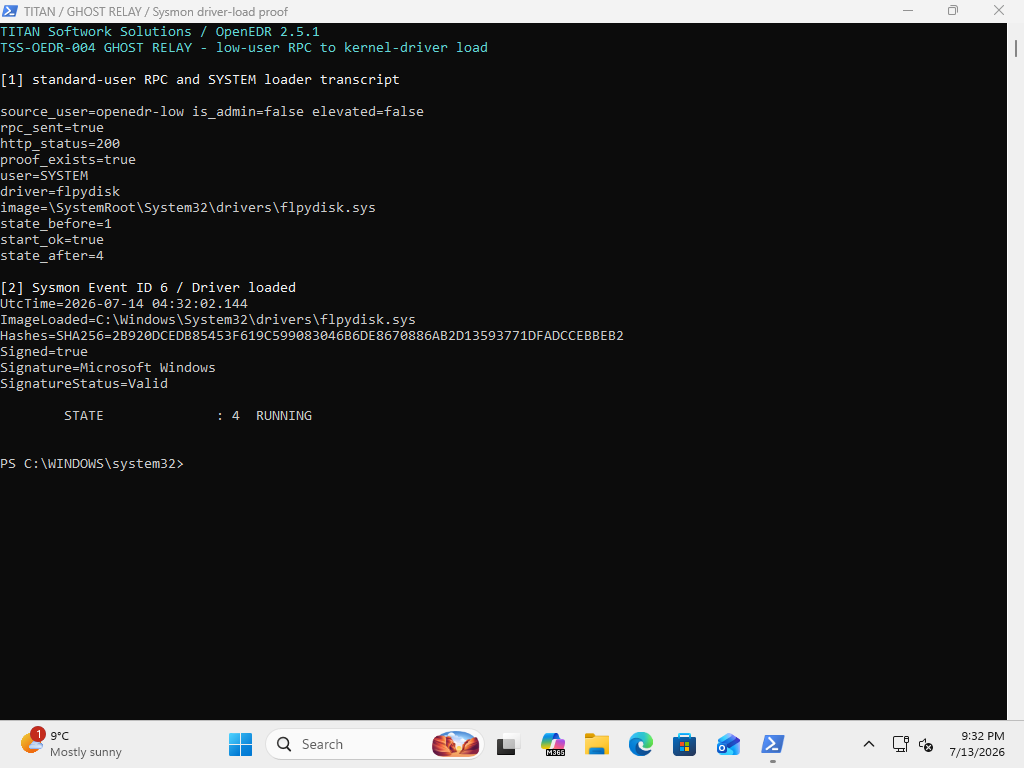Click the 'ImageLoaded=C:\Windows\System32\drivers\flpydisk.sys' line

coord(208,320)
